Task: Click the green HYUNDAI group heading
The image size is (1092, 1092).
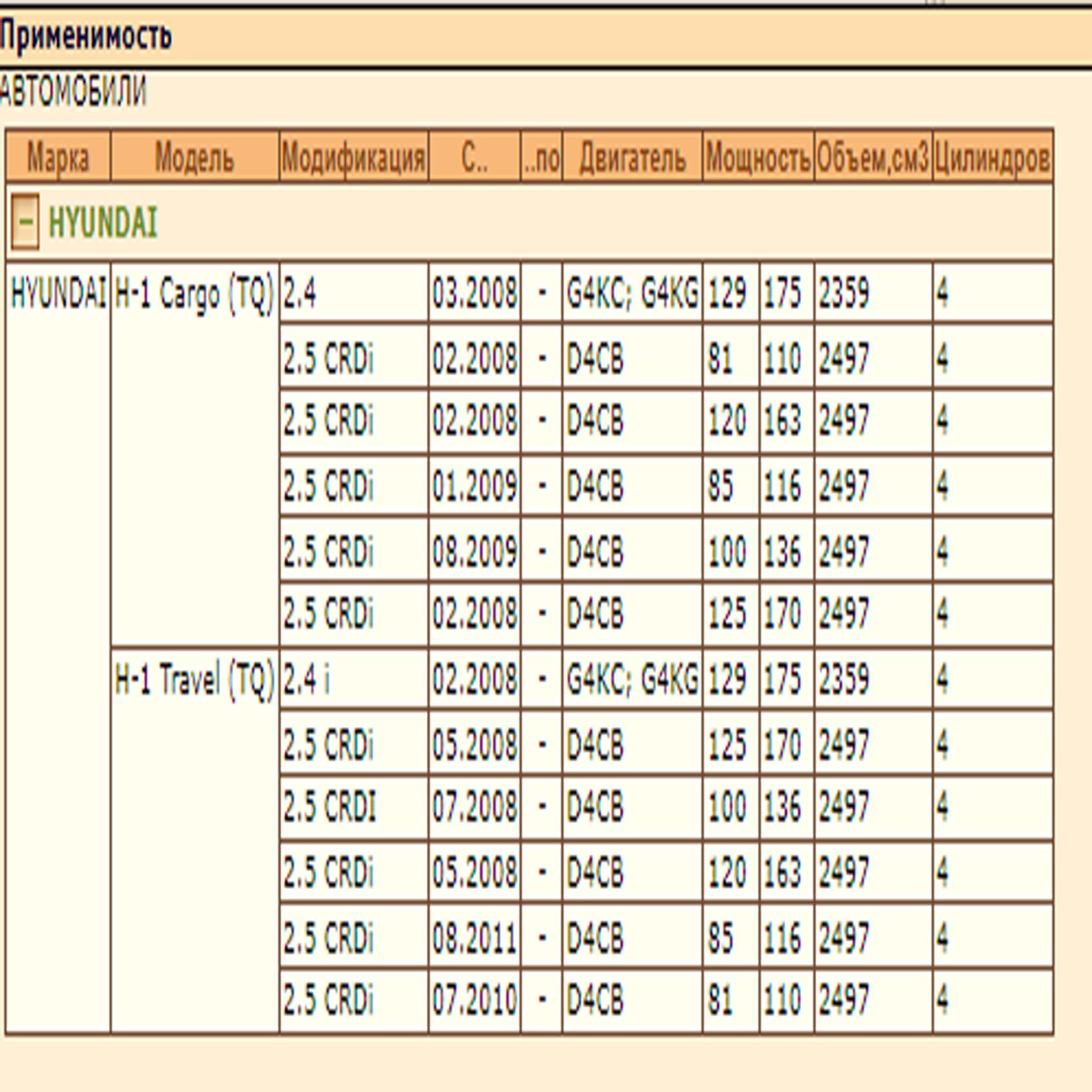Action: pyautogui.click(x=103, y=223)
